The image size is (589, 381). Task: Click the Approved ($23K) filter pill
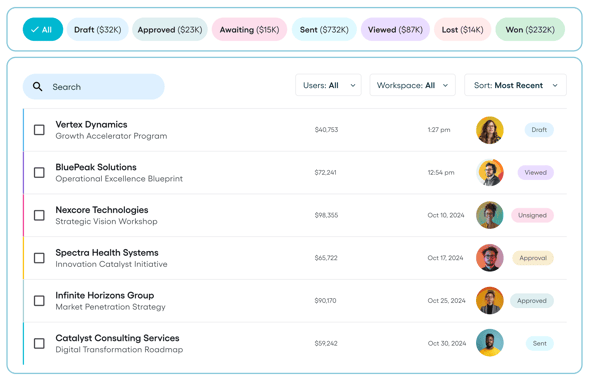click(x=170, y=29)
